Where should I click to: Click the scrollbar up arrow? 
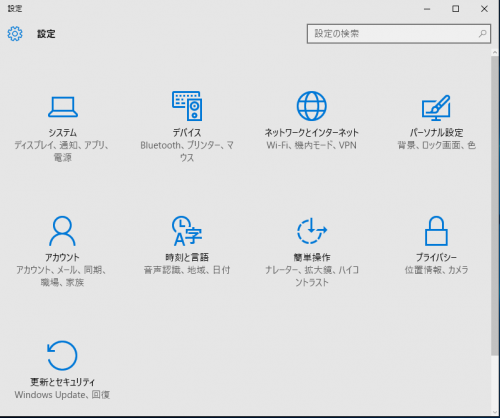tap(495, 53)
